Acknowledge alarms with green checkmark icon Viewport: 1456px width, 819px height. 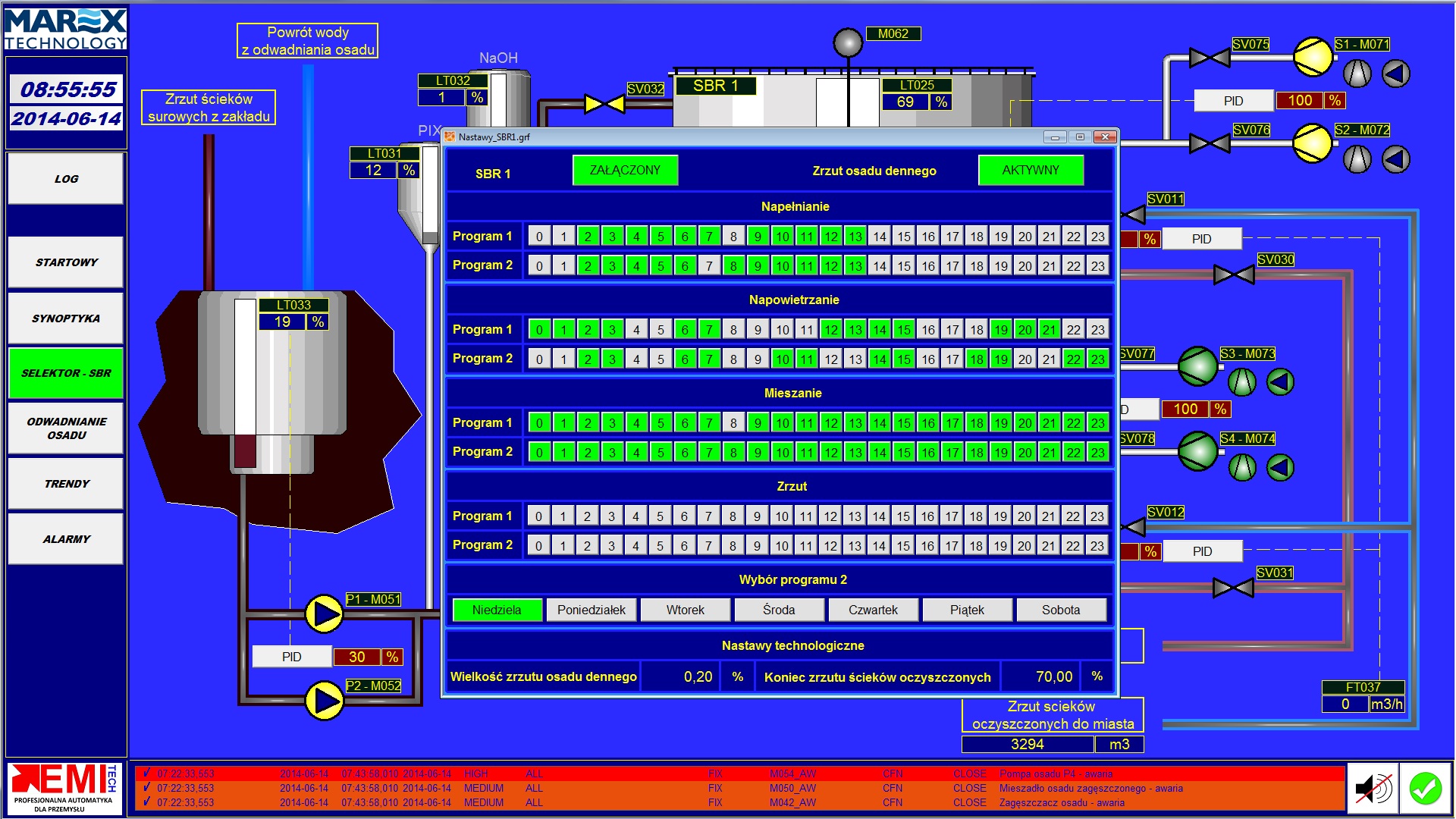coord(1425,789)
